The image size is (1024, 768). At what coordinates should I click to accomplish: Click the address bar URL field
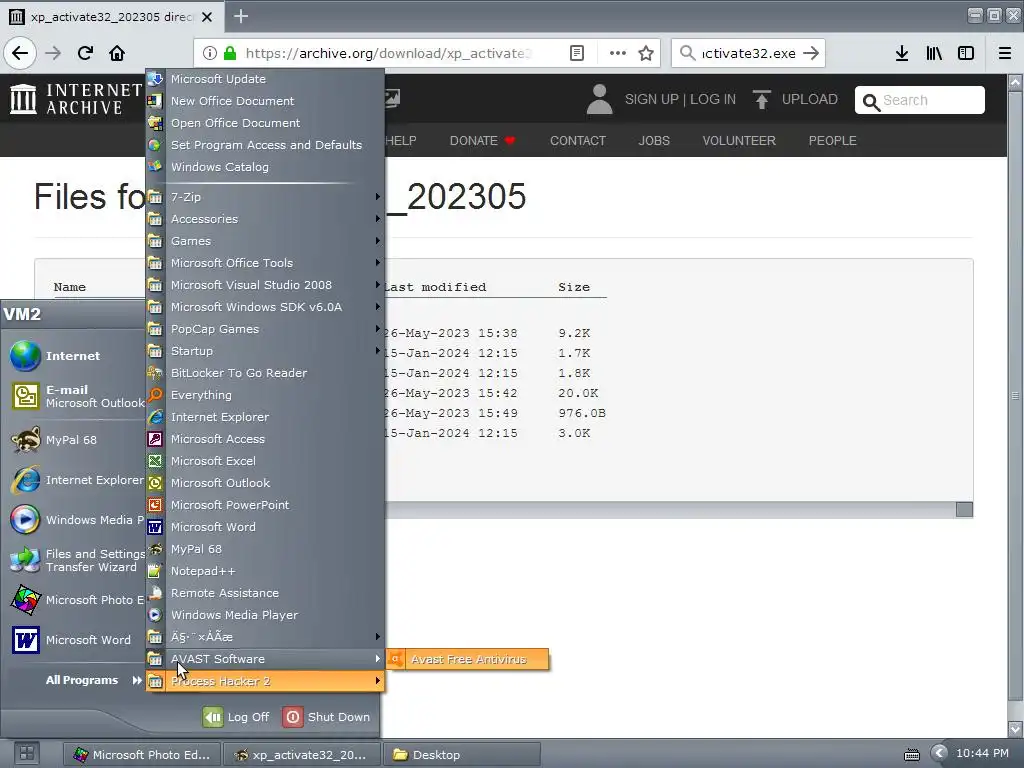click(388, 53)
